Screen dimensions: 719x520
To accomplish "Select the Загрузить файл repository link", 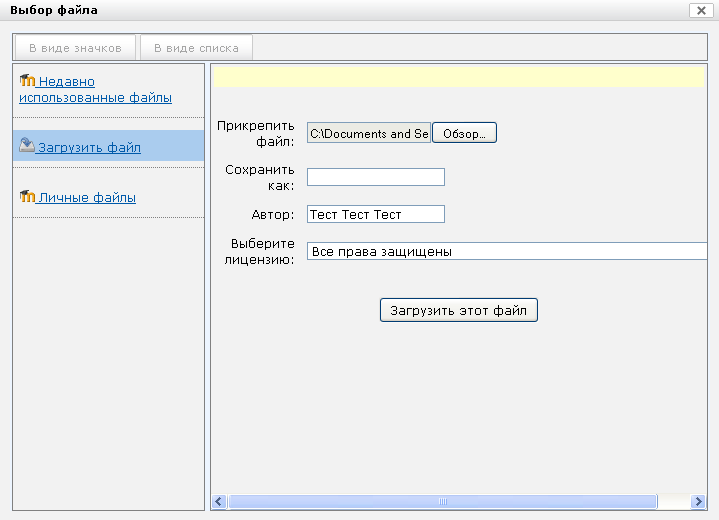I will [89, 148].
